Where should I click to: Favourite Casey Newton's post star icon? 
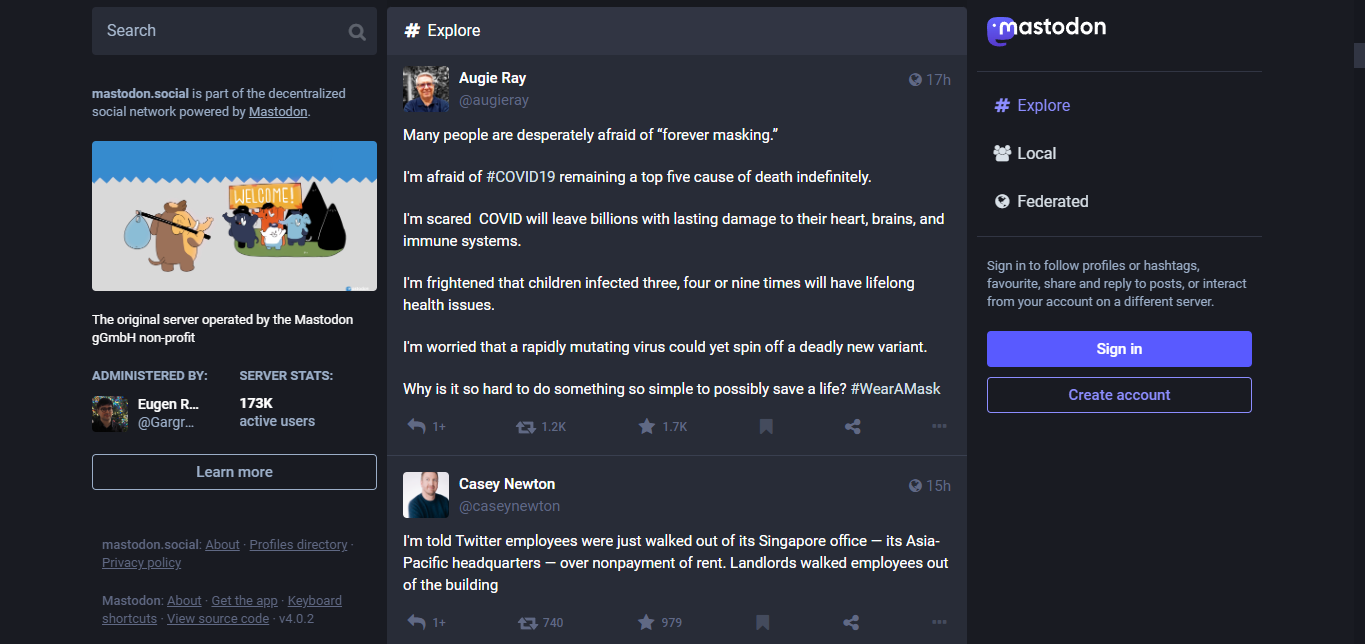pyautogui.click(x=647, y=622)
